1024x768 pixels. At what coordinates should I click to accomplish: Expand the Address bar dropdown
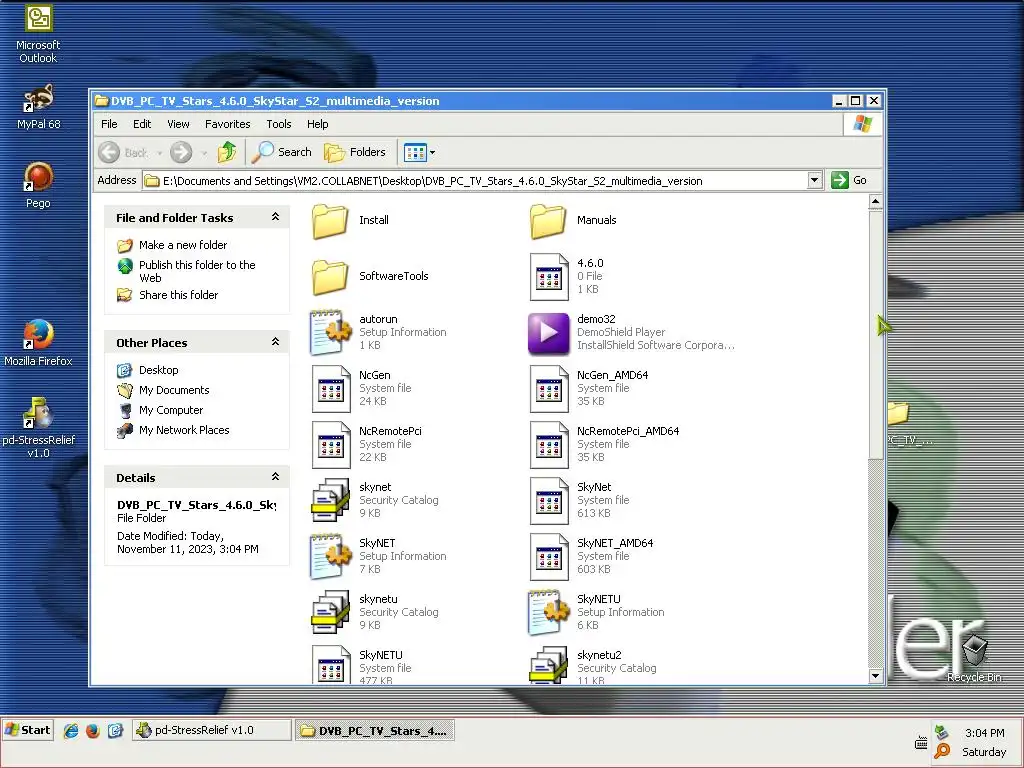814,180
